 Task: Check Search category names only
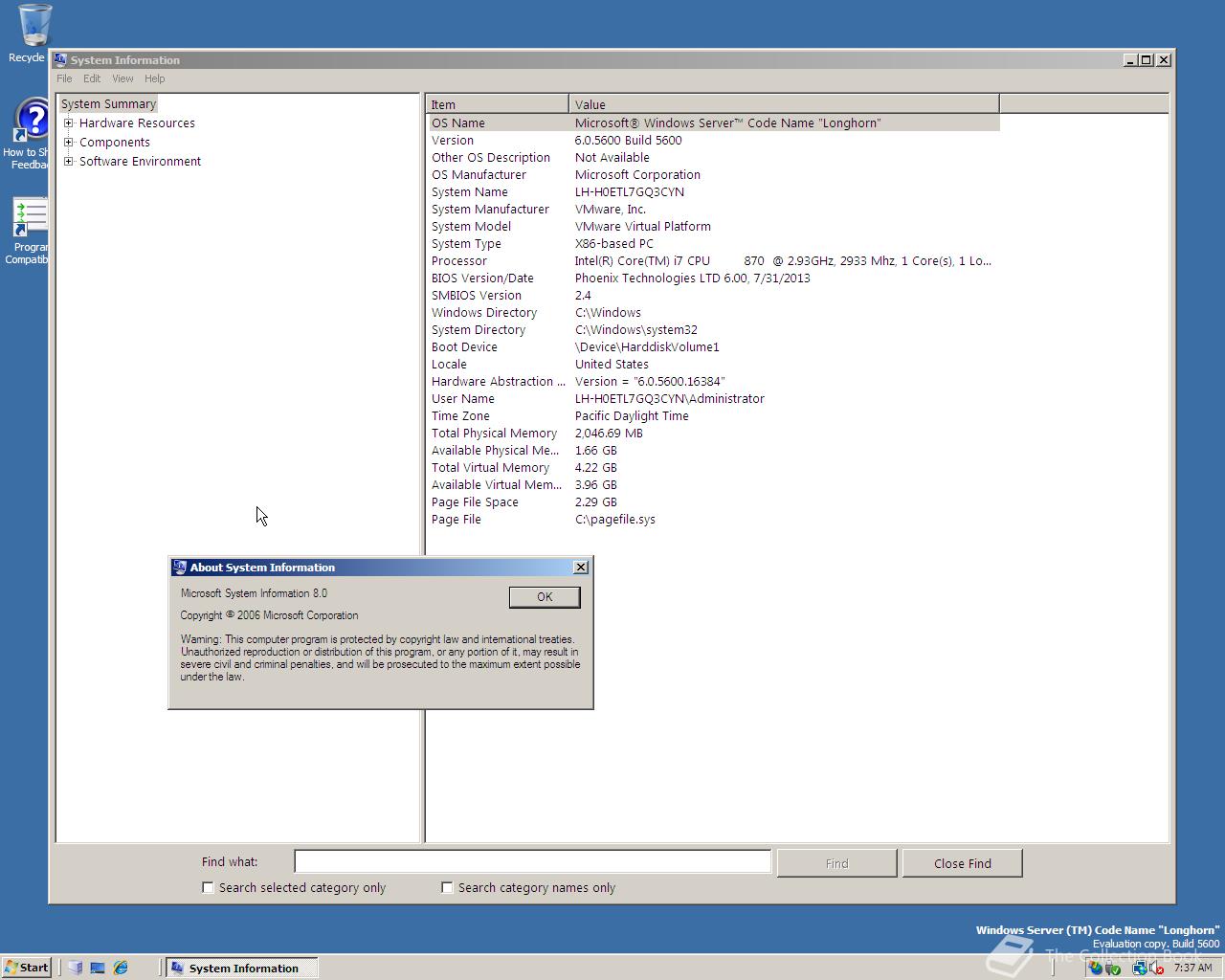click(447, 887)
